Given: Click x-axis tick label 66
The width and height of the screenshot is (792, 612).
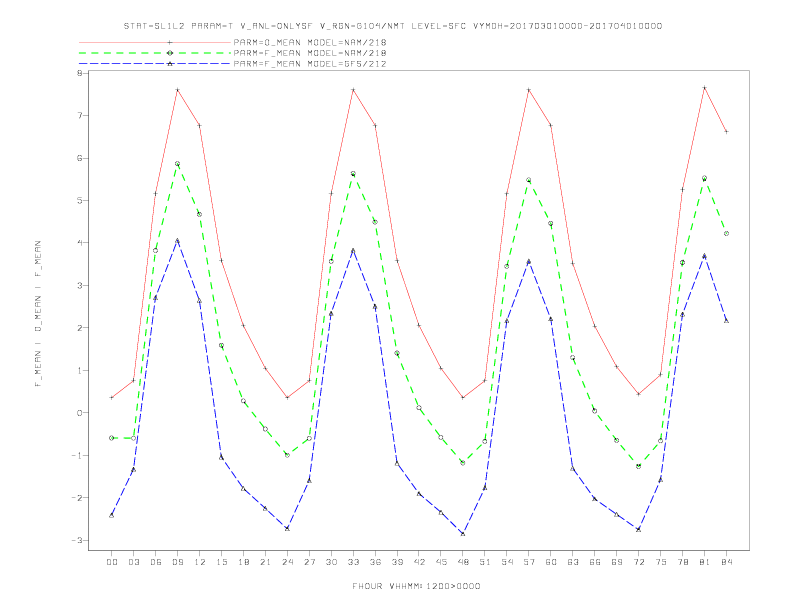Looking at the screenshot, I should click(x=595, y=562).
